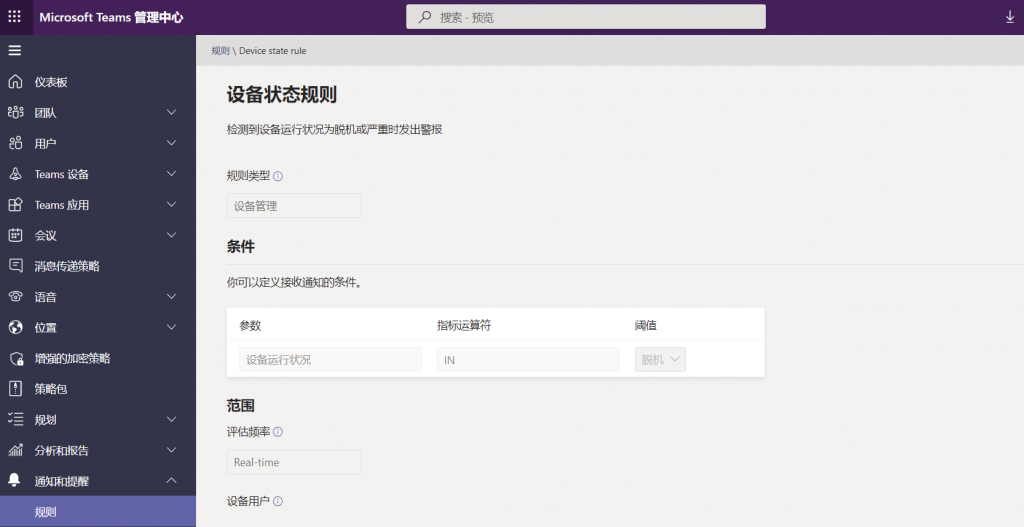Click the 分析和报告 chart icon

tap(15, 450)
